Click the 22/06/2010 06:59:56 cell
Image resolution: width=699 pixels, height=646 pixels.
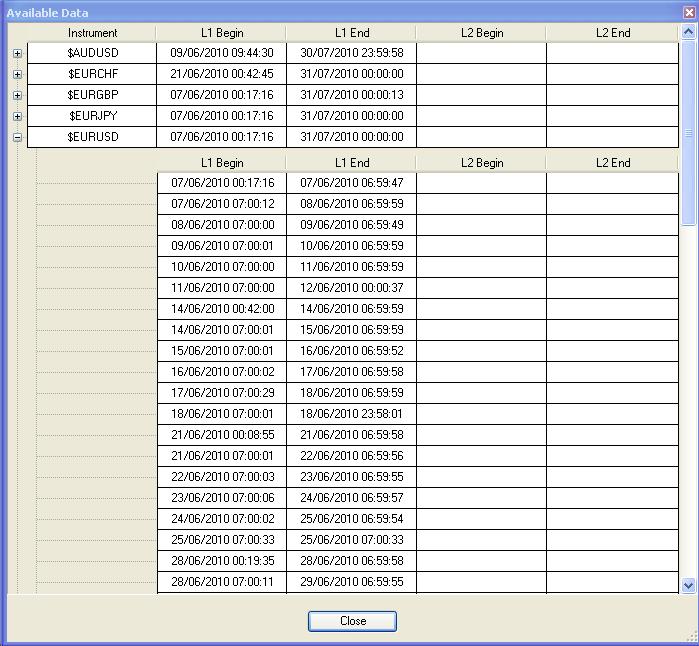[x=352, y=456]
